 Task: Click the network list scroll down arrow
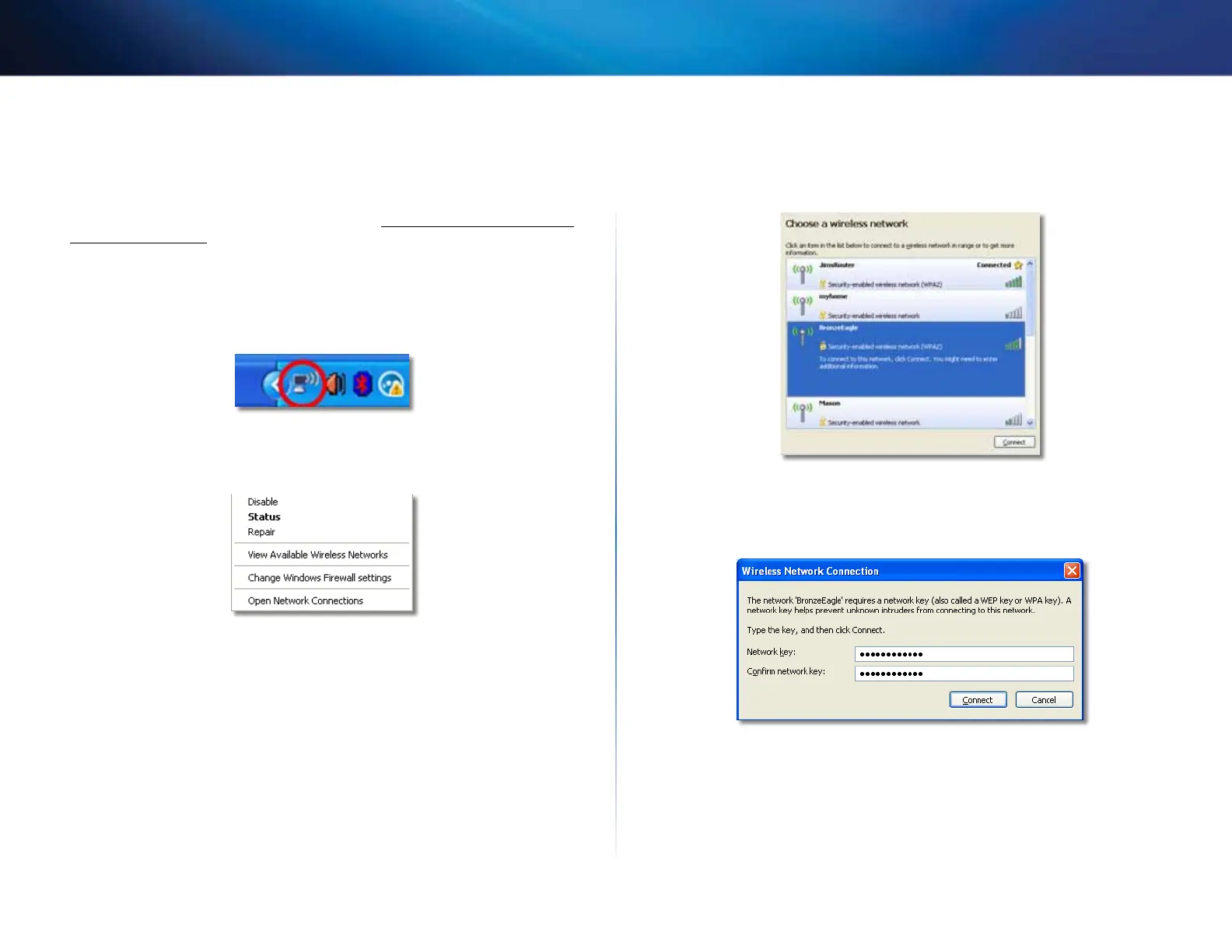coord(1031,422)
